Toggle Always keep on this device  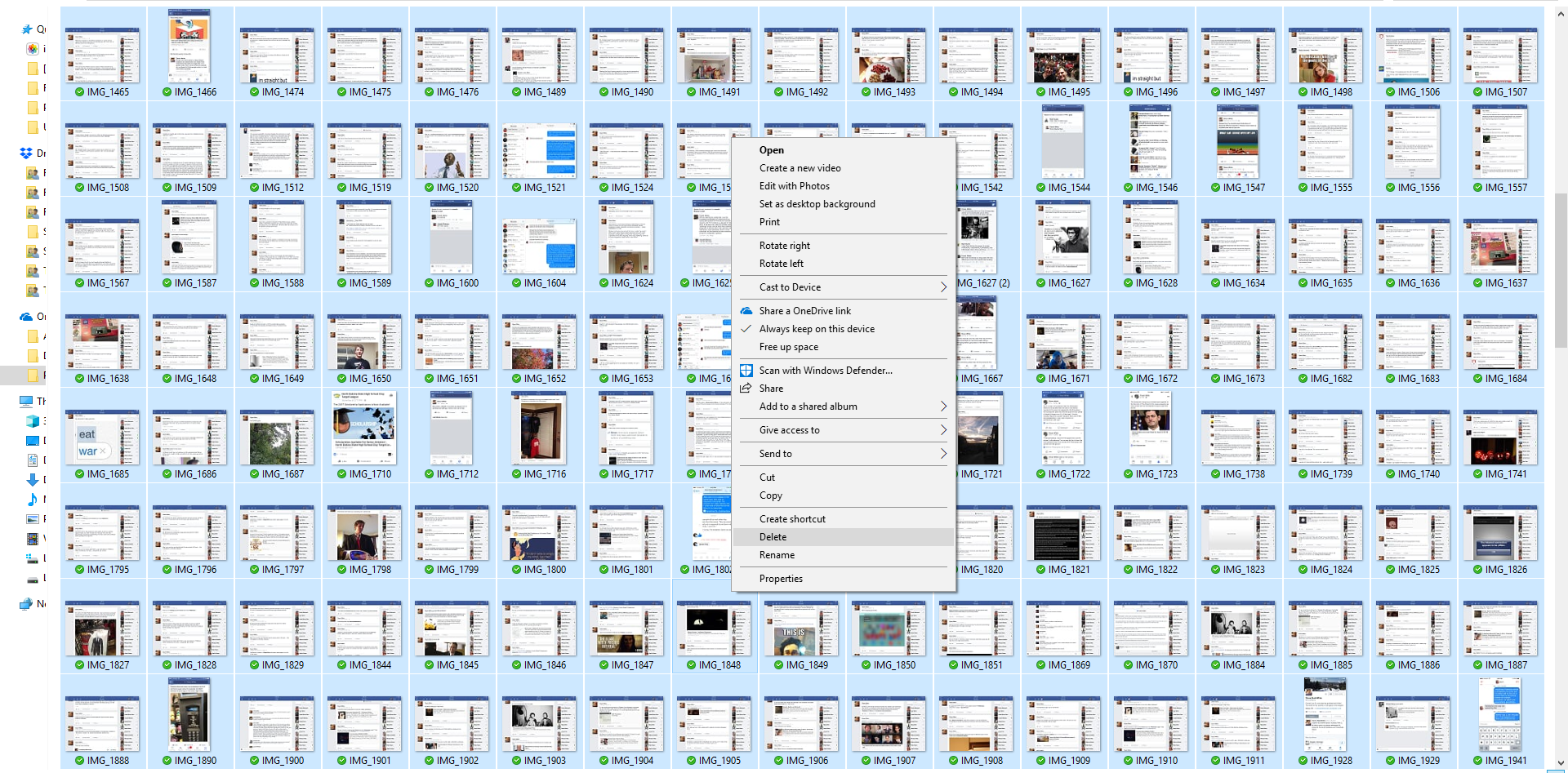click(x=817, y=329)
